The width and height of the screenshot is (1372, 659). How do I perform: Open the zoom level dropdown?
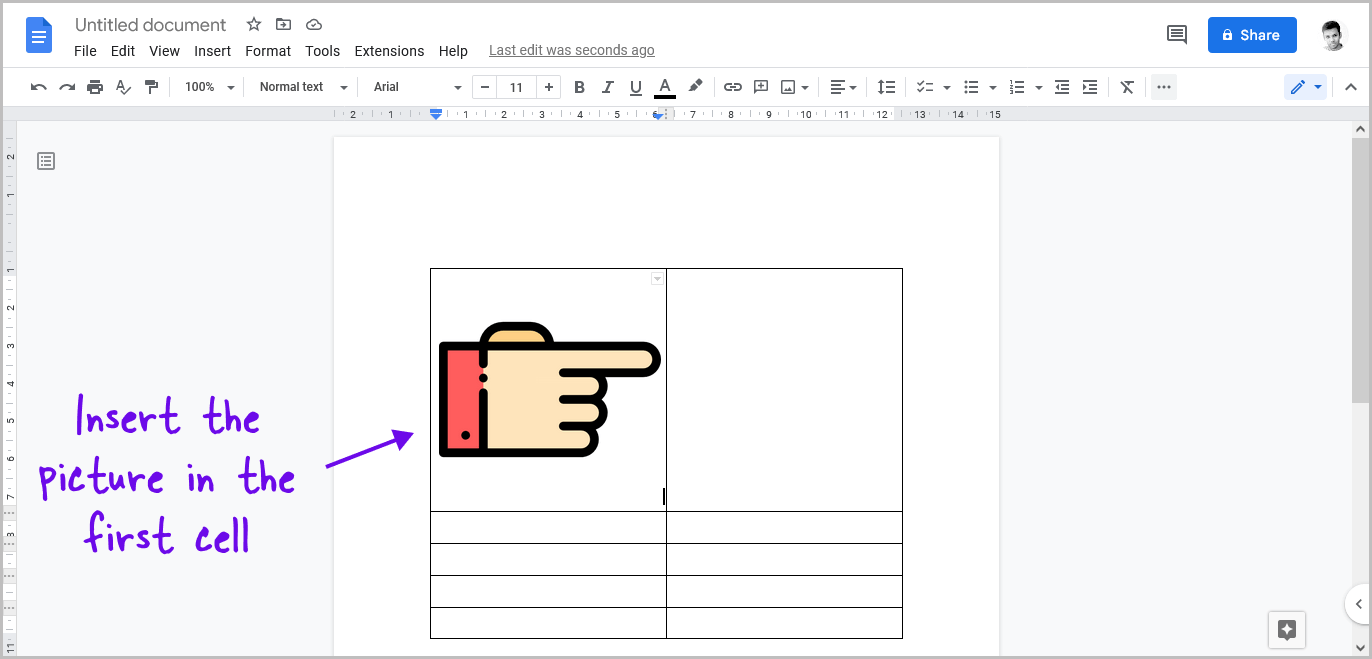point(206,87)
